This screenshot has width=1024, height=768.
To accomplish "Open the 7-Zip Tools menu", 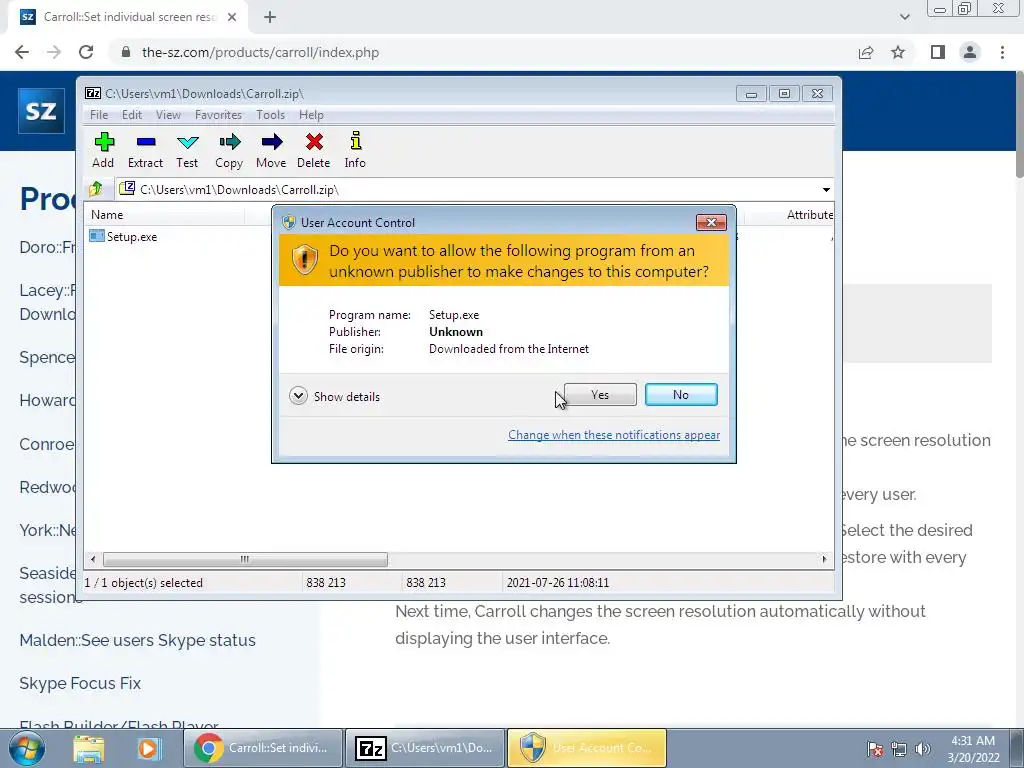I will tap(270, 115).
